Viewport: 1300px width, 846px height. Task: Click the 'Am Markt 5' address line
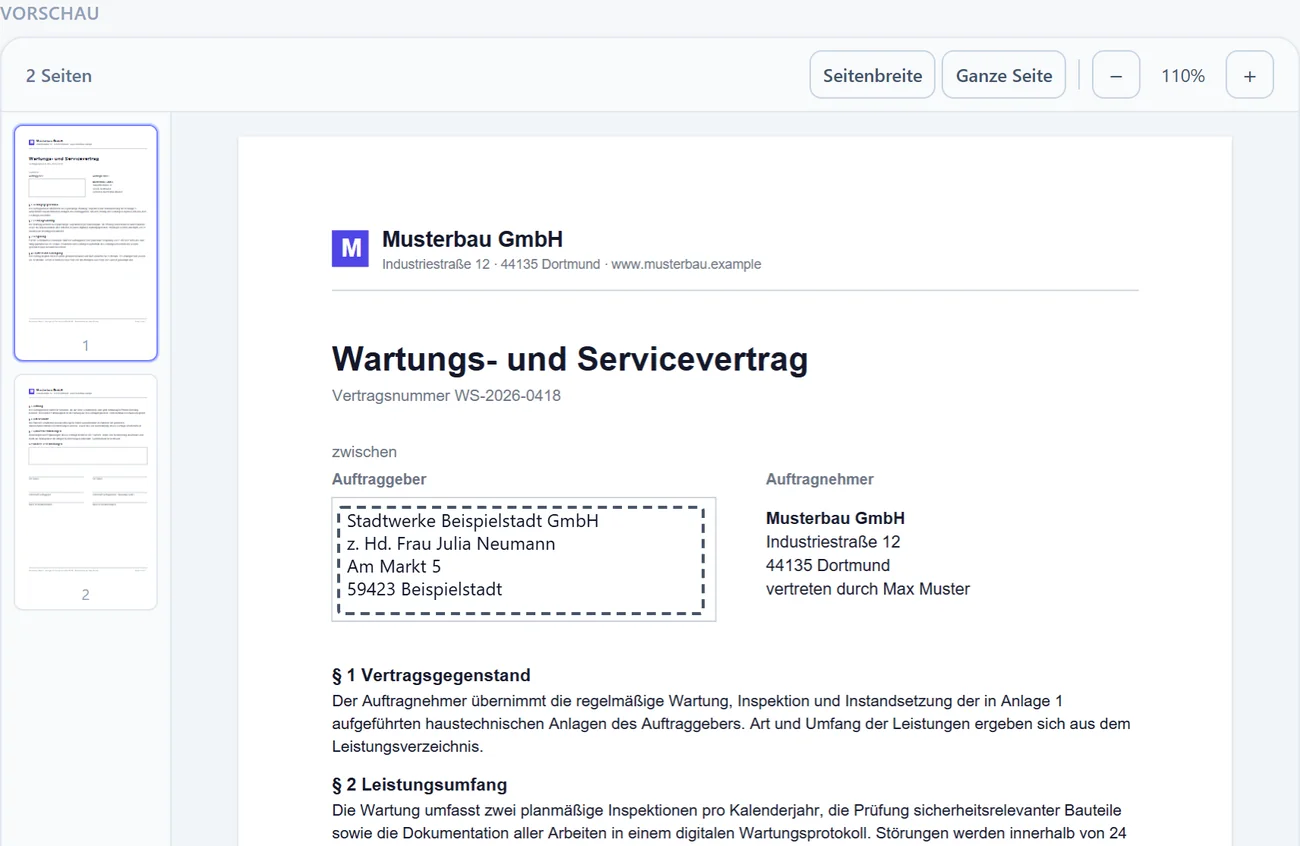[394, 567]
